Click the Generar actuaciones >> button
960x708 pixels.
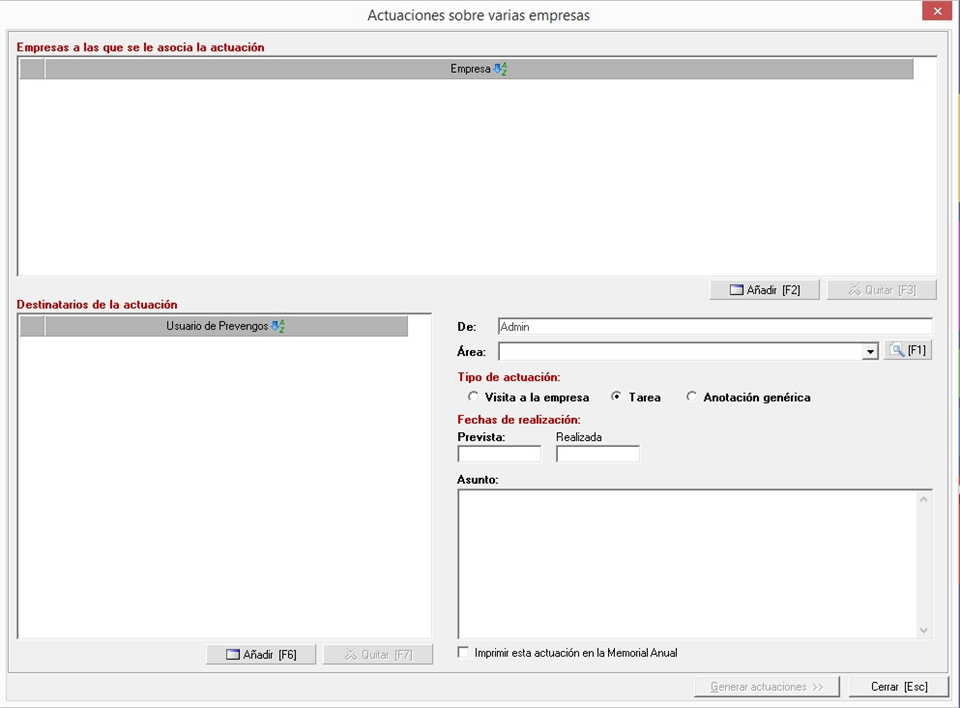coord(767,687)
